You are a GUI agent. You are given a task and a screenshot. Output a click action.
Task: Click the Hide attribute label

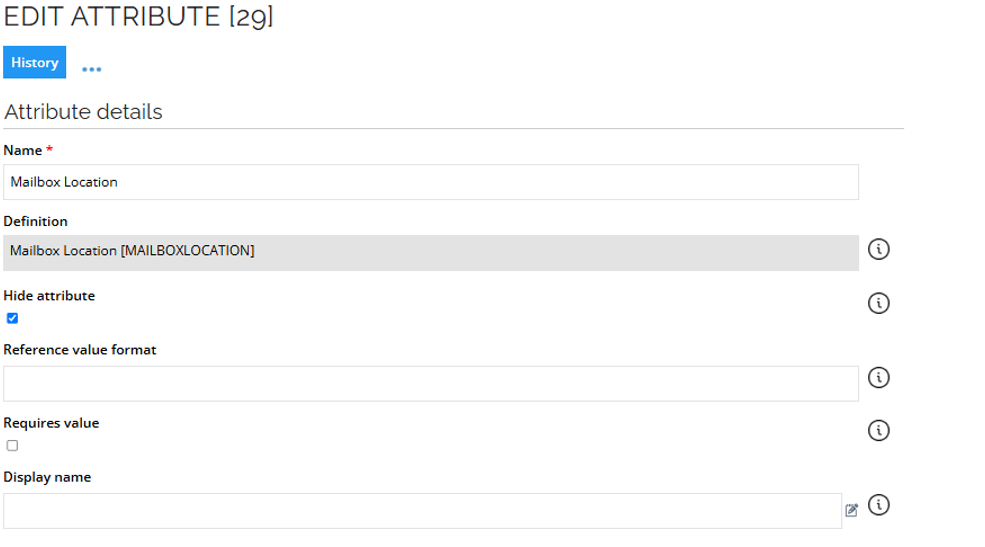point(49,296)
